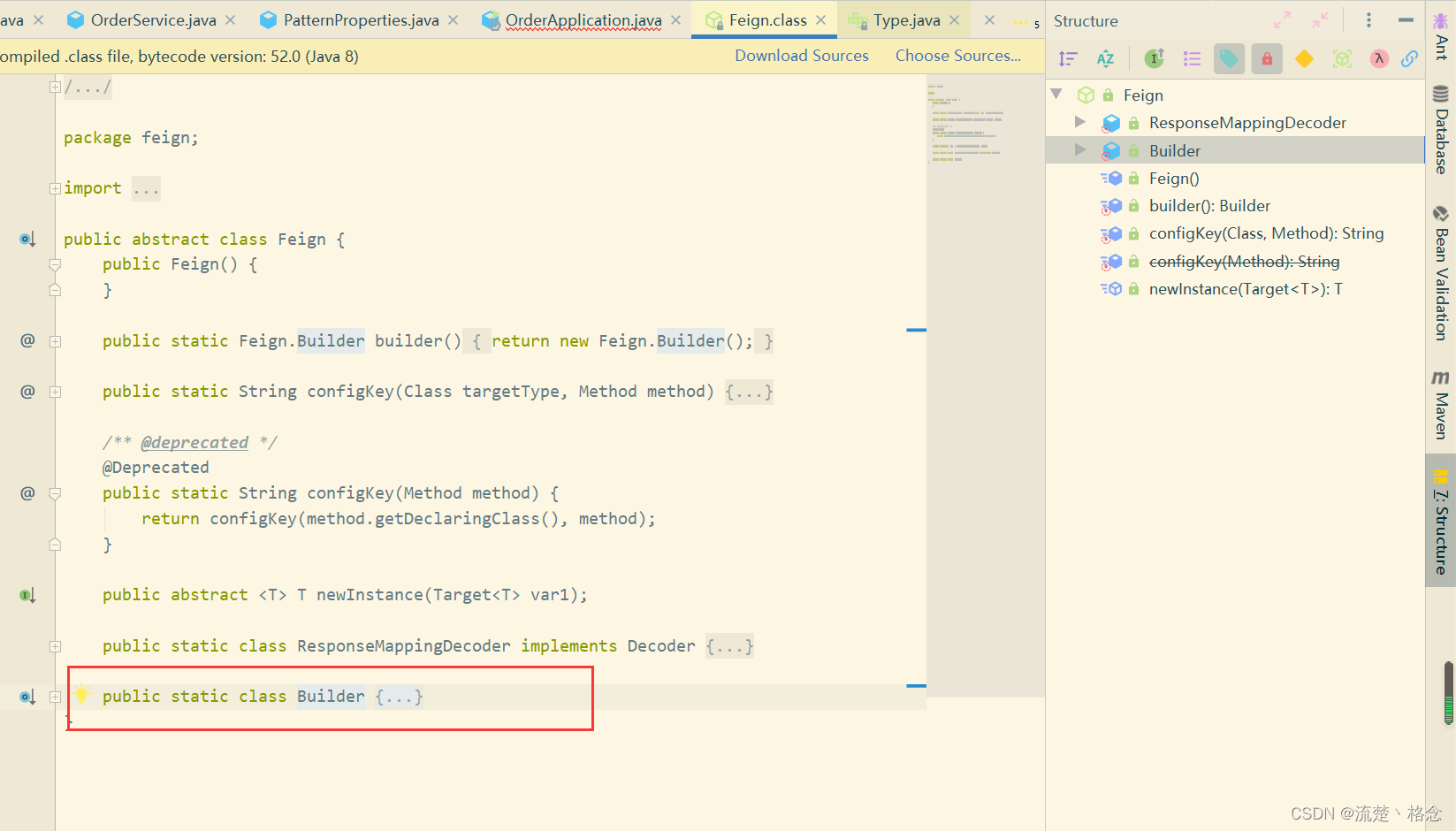Click implemented-method gutter icon beside newInstance

pyautogui.click(x=27, y=595)
